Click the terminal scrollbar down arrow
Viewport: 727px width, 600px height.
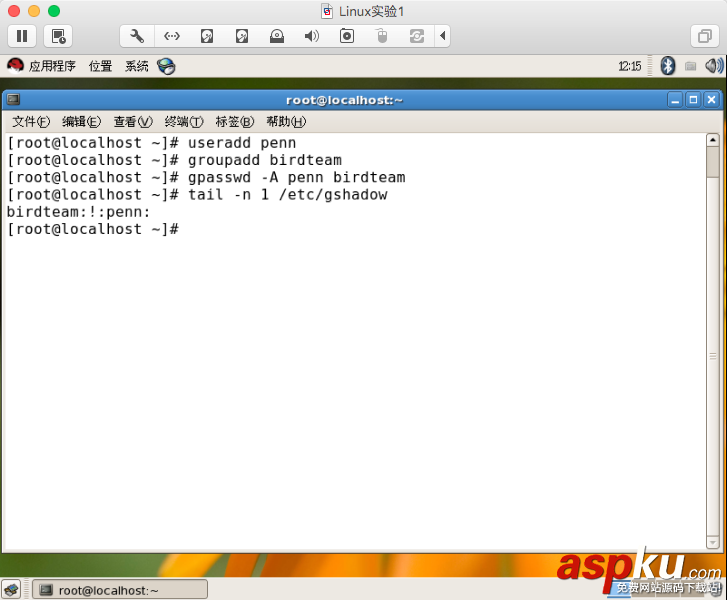(713, 542)
